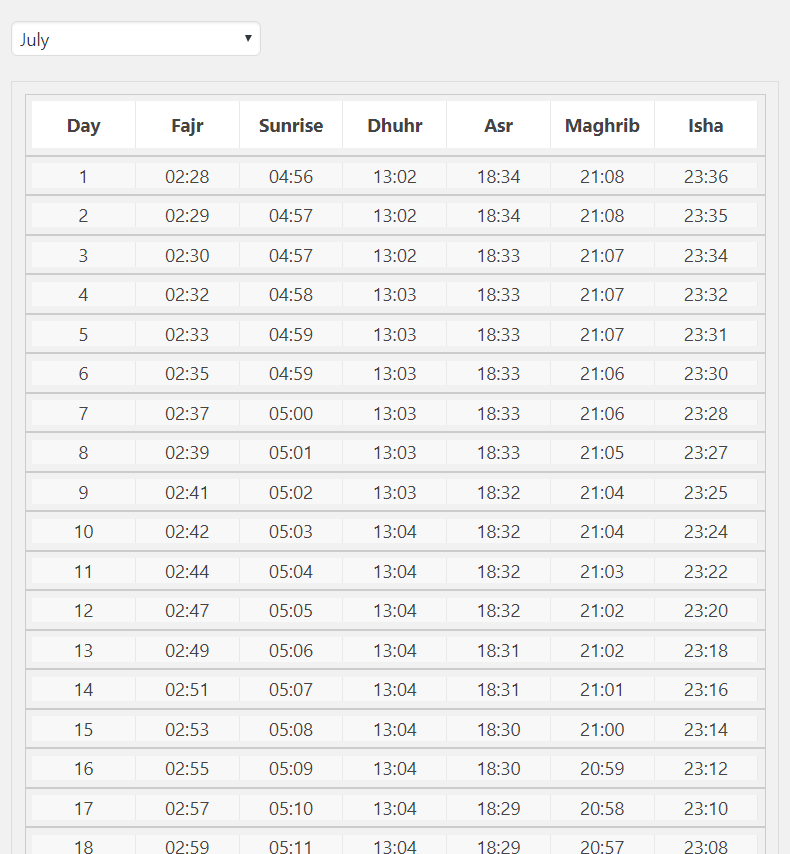Select Maghrib time 21:04 on day 9

point(602,492)
